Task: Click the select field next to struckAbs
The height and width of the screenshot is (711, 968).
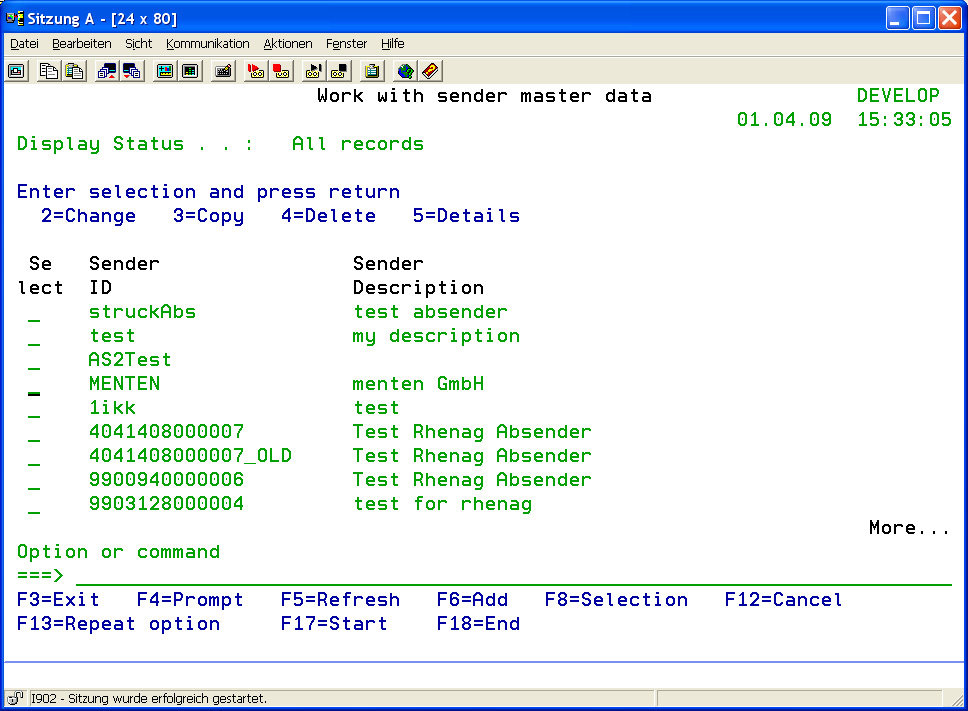Action: 34,313
